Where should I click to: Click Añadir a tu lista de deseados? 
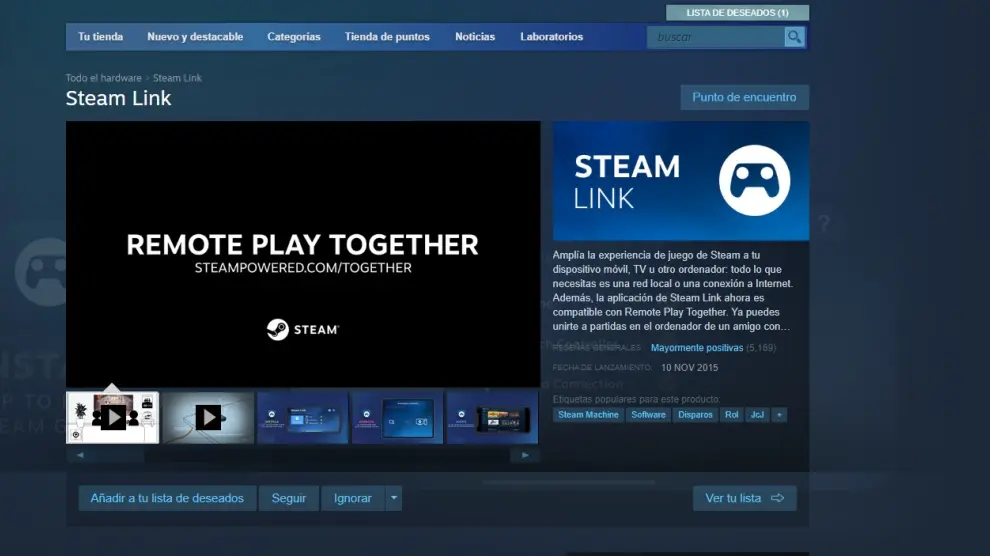point(167,498)
